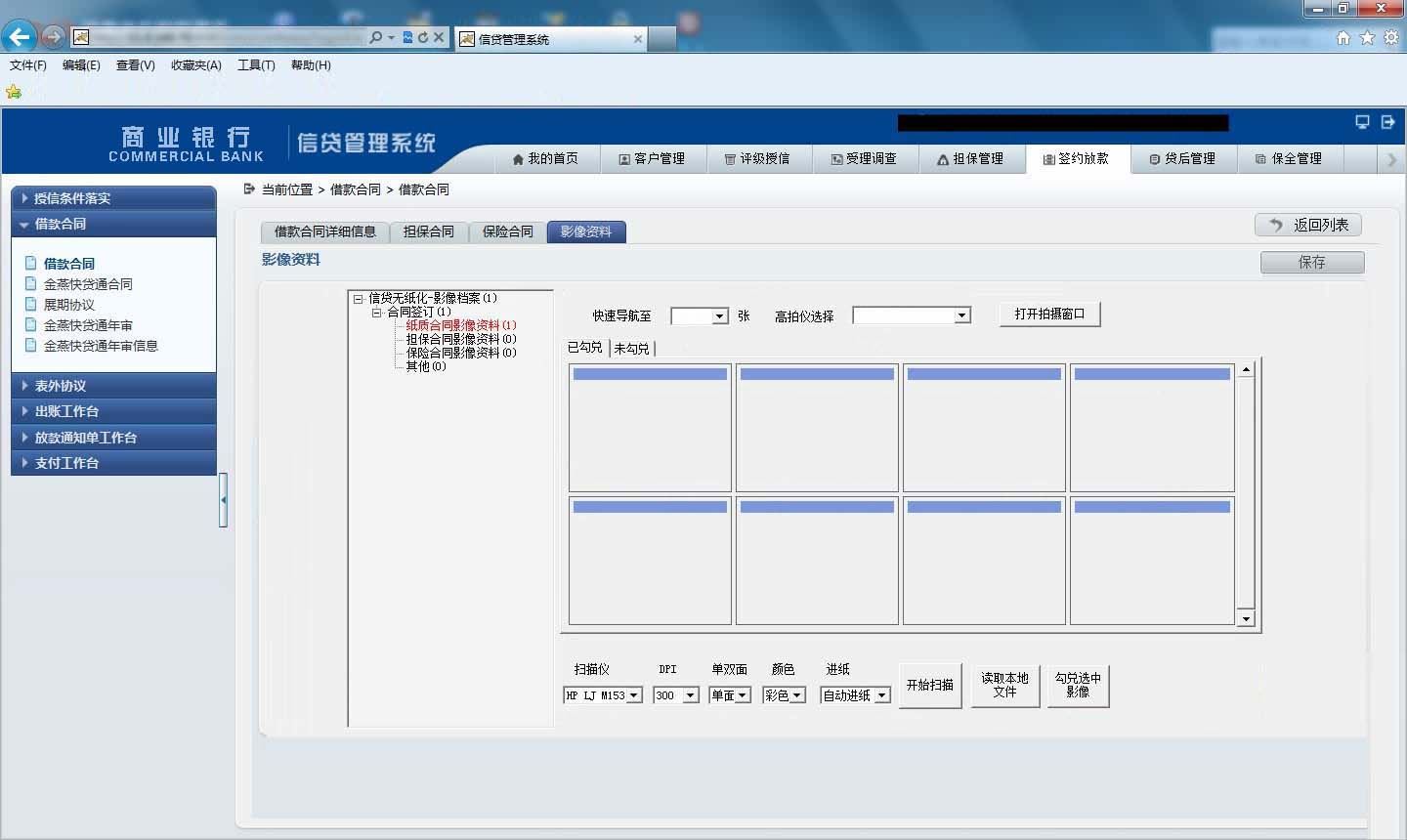1407x840 pixels.
Task: Collapse the 信贷无纸化-影像档案 tree node
Action: (x=359, y=299)
